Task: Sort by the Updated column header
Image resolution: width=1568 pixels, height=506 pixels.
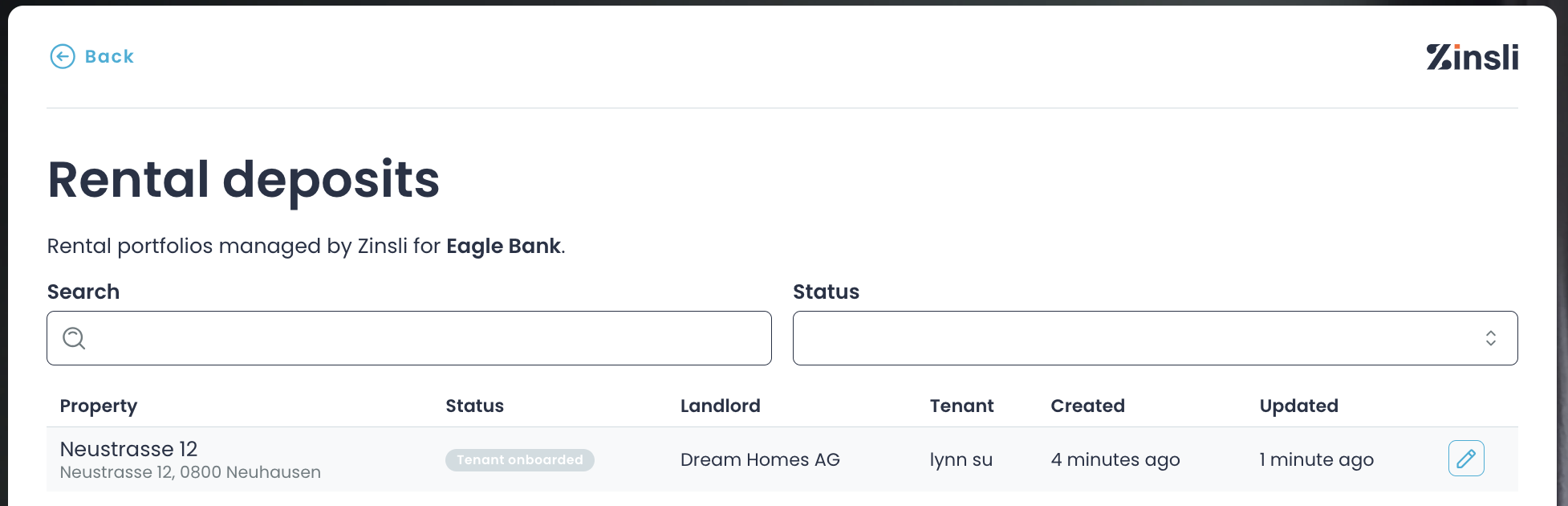Action: click(x=1298, y=406)
